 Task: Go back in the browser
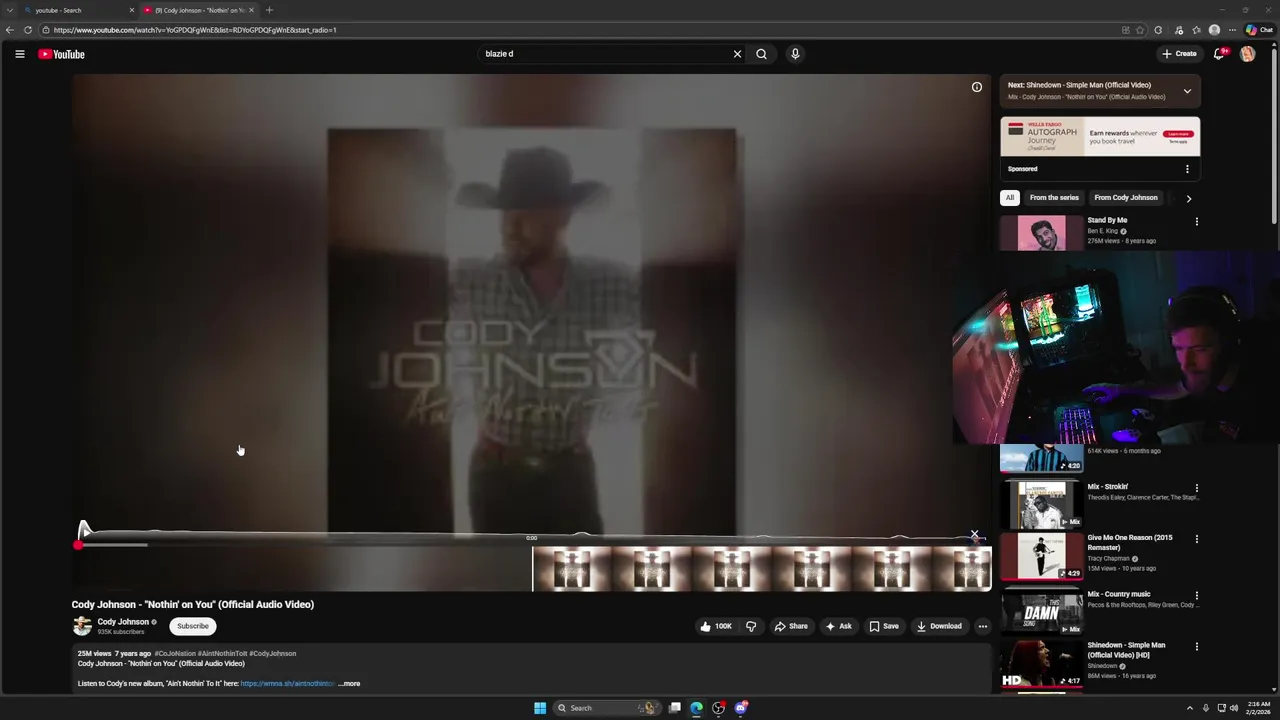coord(10,30)
